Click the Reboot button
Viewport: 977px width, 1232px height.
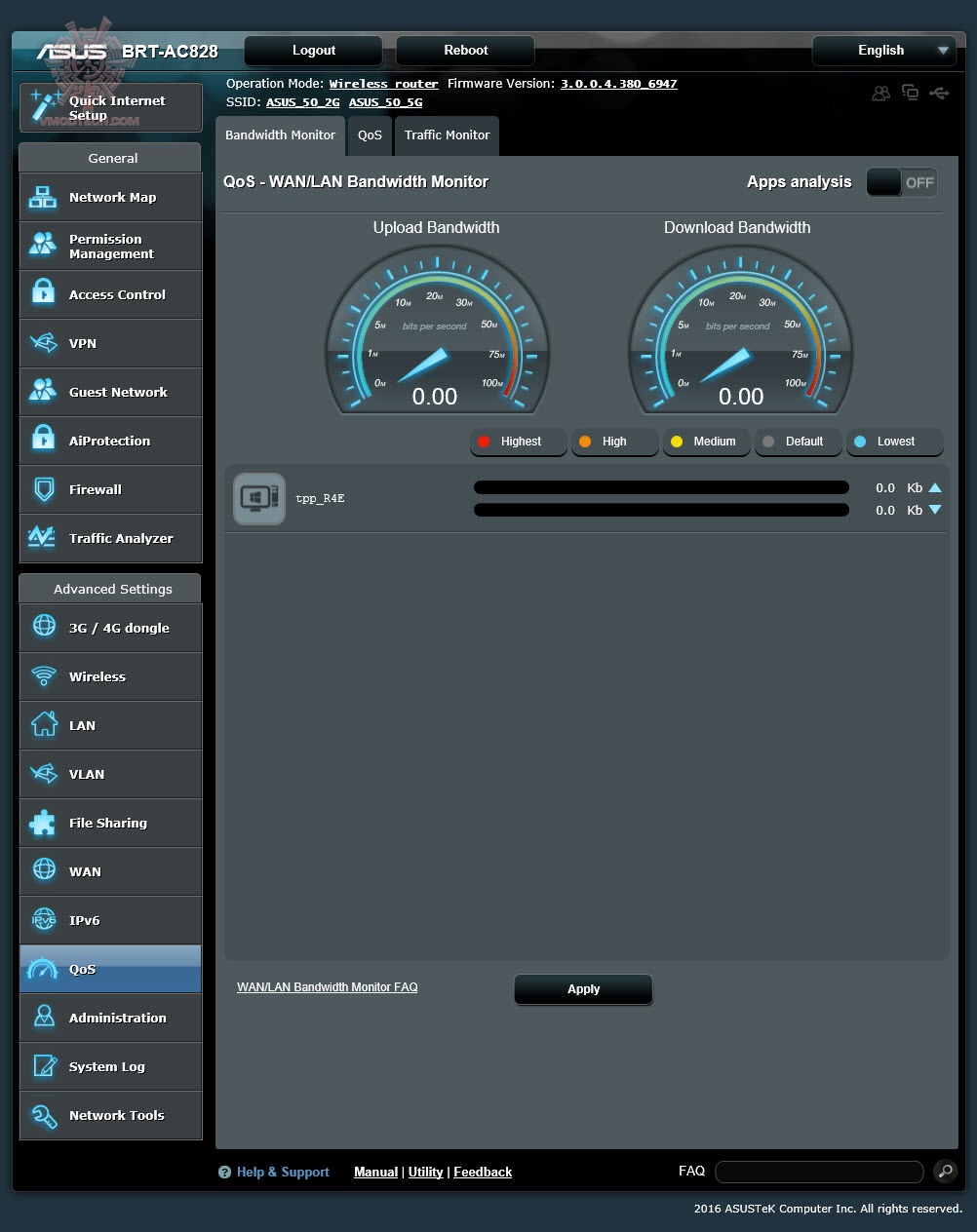[466, 51]
